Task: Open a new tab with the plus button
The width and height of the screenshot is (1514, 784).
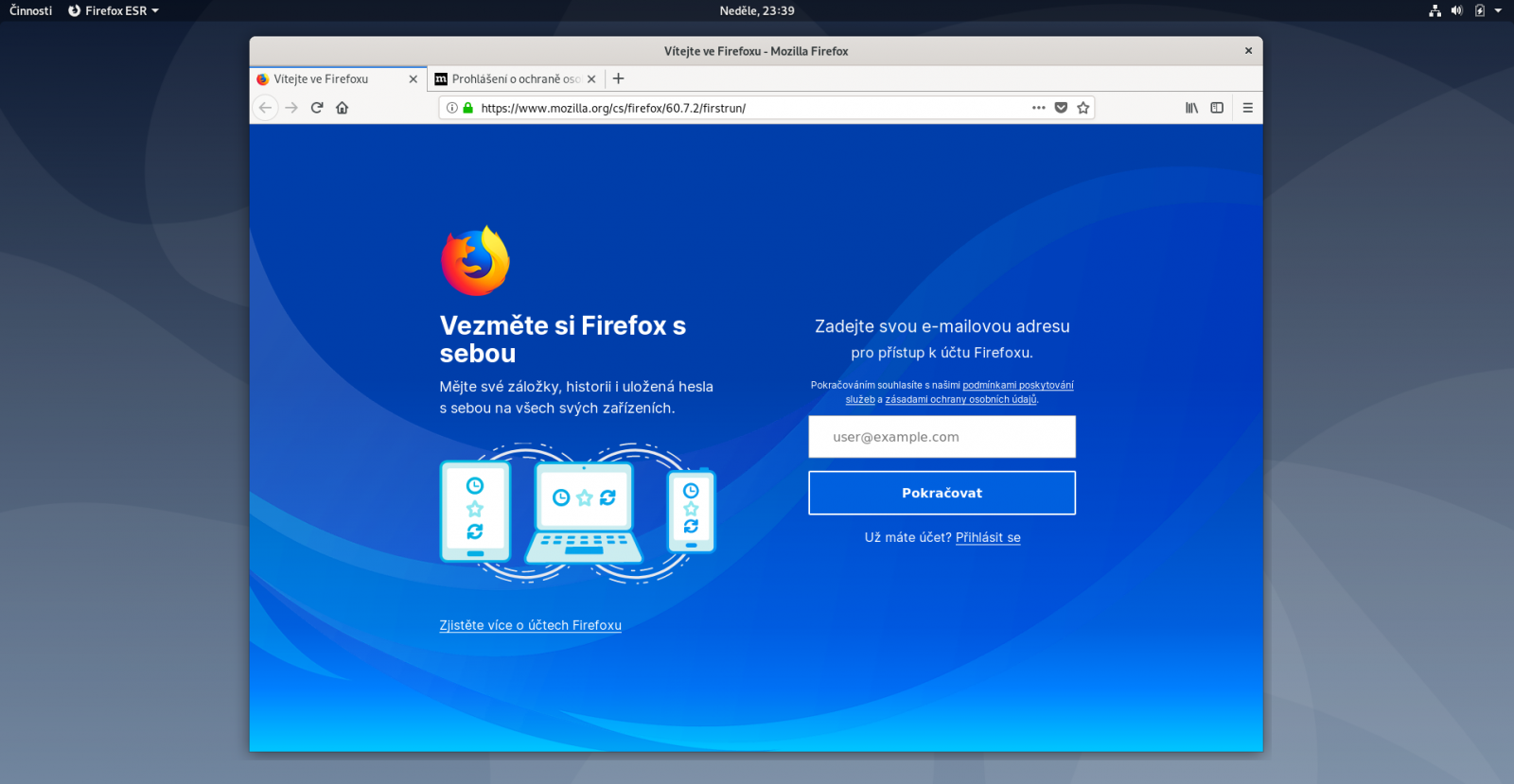Action: 619,78
